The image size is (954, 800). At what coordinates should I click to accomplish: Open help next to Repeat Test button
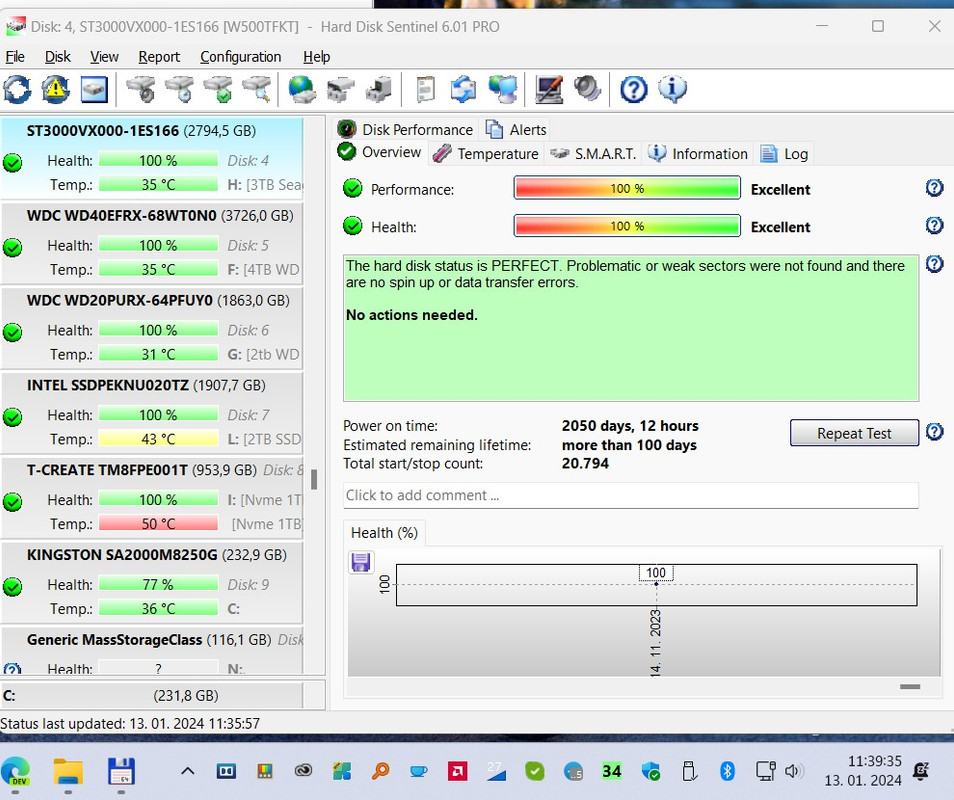click(935, 432)
